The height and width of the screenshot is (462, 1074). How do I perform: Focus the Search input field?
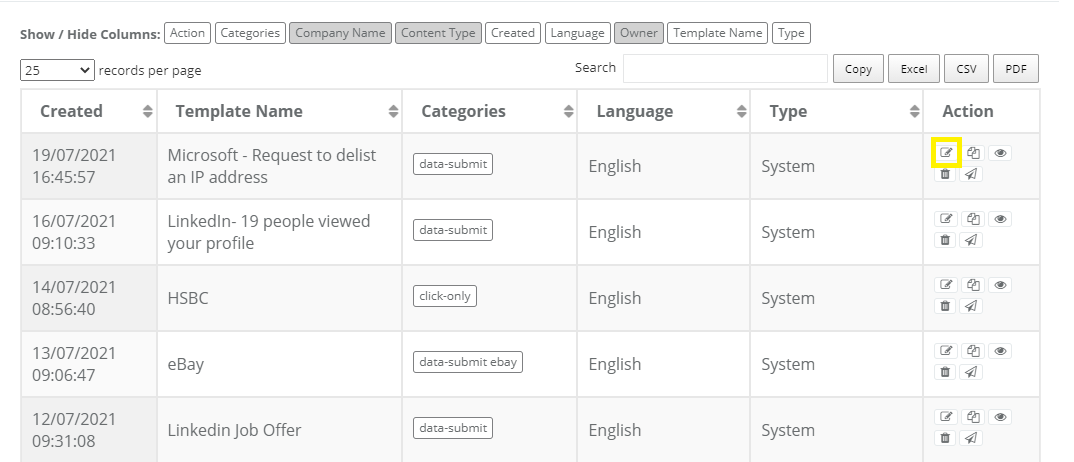point(725,68)
